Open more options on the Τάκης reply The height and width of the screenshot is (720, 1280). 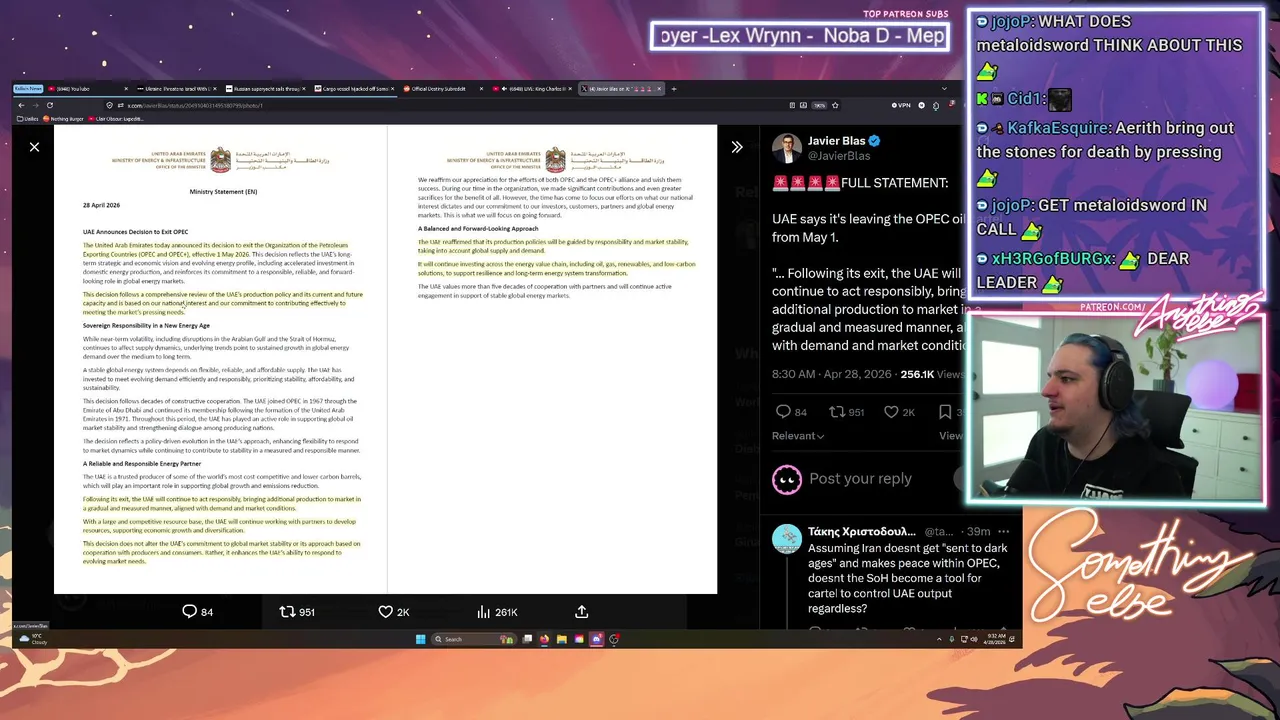(1003, 532)
